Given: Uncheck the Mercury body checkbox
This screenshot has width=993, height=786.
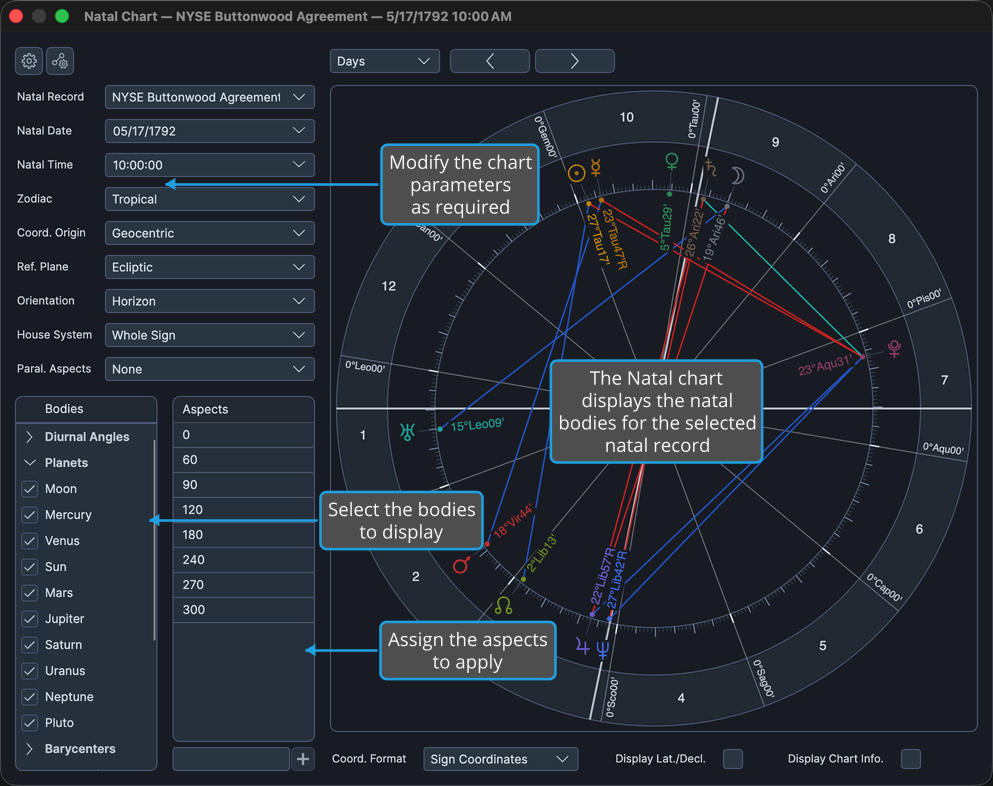Looking at the screenshot, I should point(30,515).
